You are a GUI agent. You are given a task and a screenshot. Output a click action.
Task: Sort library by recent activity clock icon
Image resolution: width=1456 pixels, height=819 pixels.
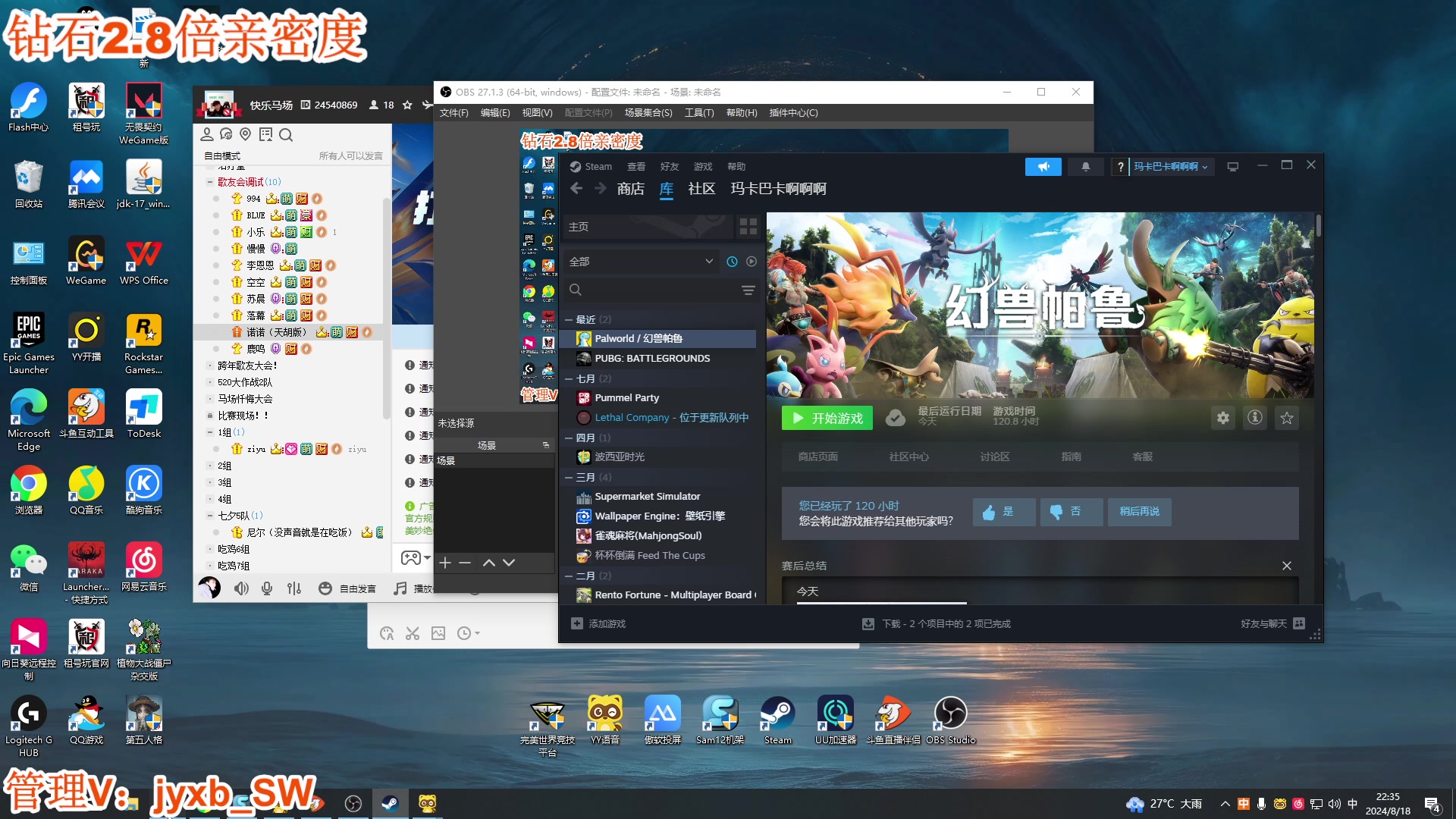[x=732, y=262]
